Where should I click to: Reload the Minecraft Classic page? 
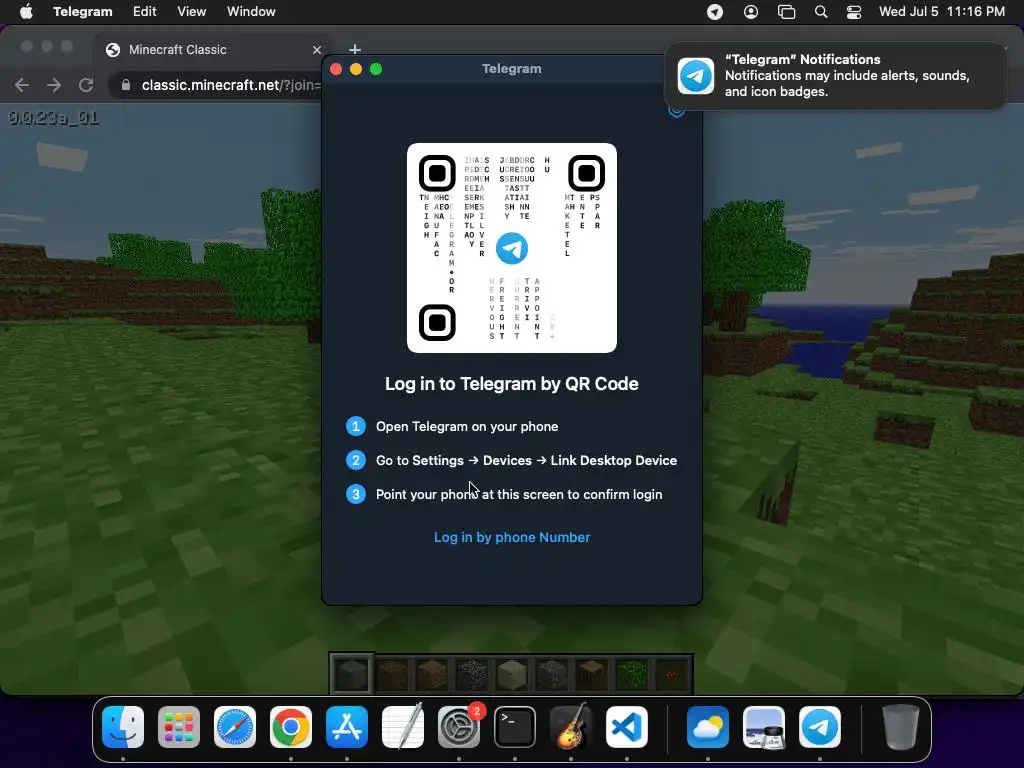(86, 85)
